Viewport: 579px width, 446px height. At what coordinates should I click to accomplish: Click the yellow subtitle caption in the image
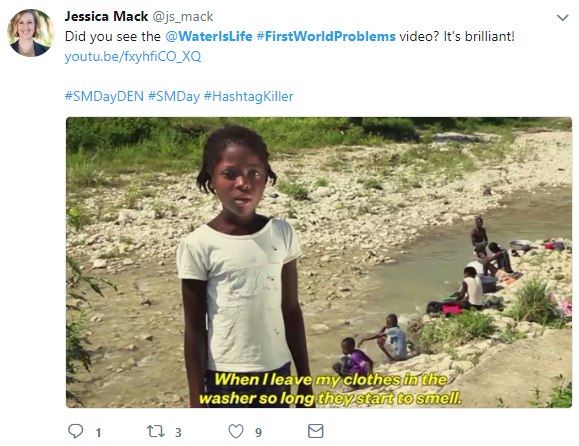click(330, 389)
